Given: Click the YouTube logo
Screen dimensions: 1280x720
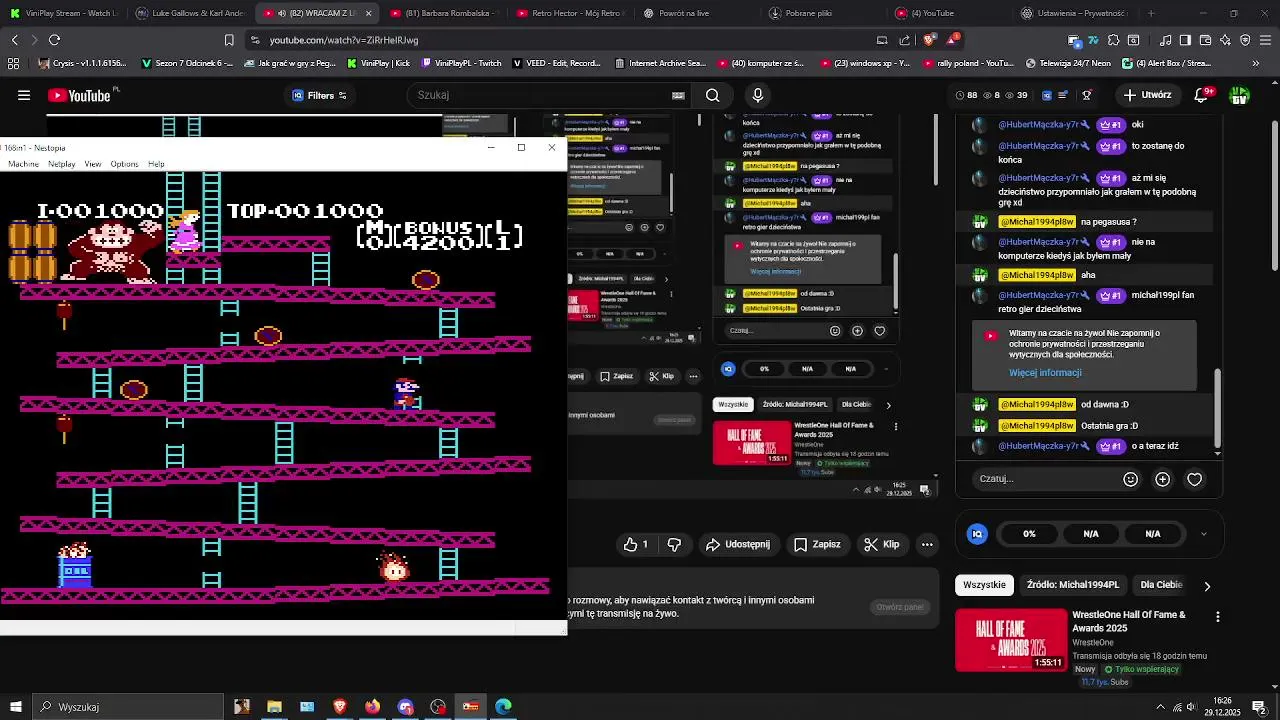Looking at the screenshot, I should pos(81,96).
